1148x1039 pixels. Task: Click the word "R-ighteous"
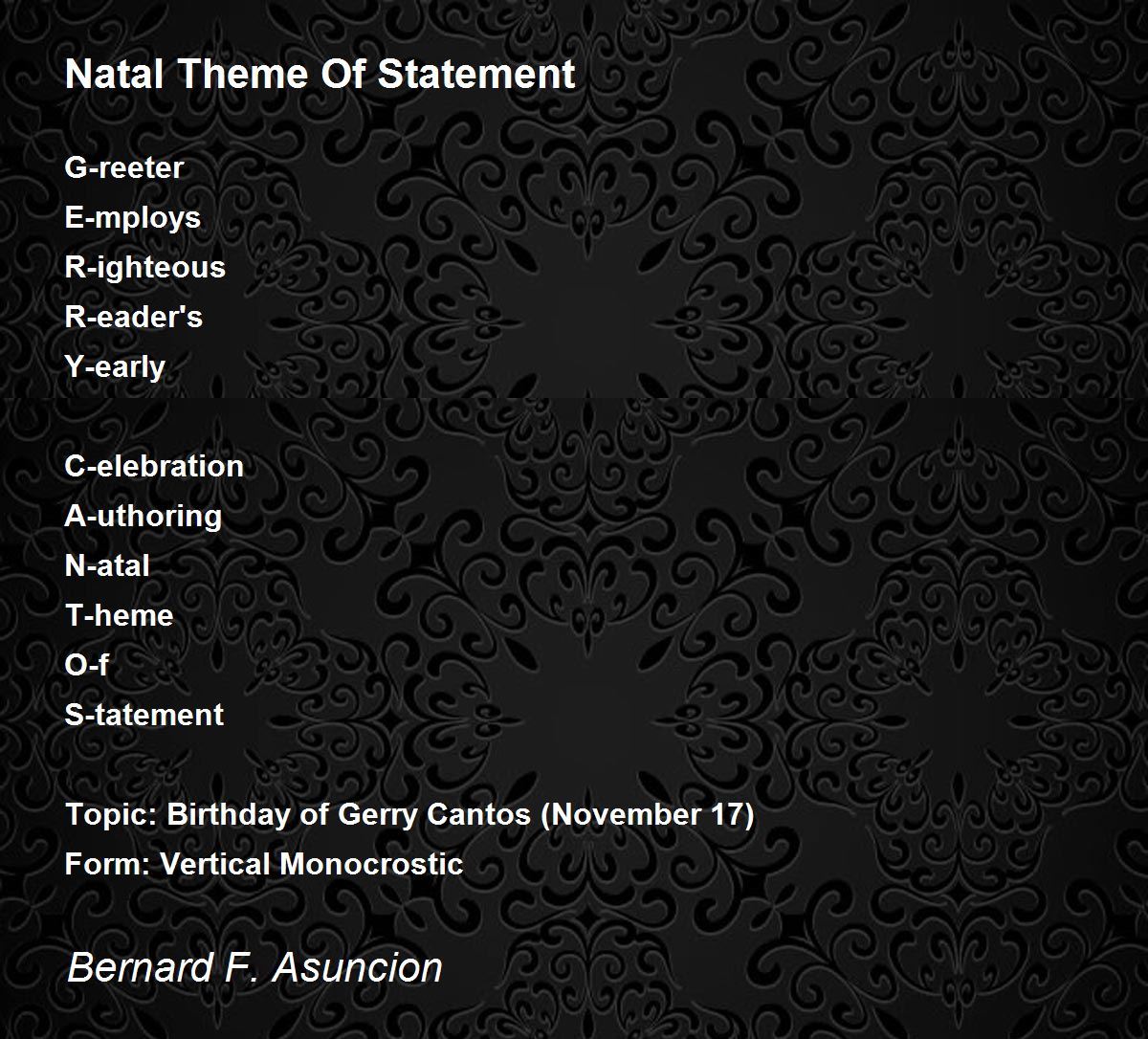145,268
